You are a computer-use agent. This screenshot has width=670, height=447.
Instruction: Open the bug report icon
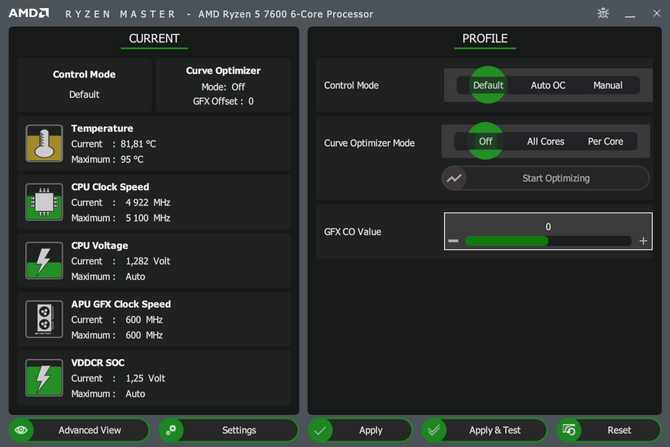point(603,13)
